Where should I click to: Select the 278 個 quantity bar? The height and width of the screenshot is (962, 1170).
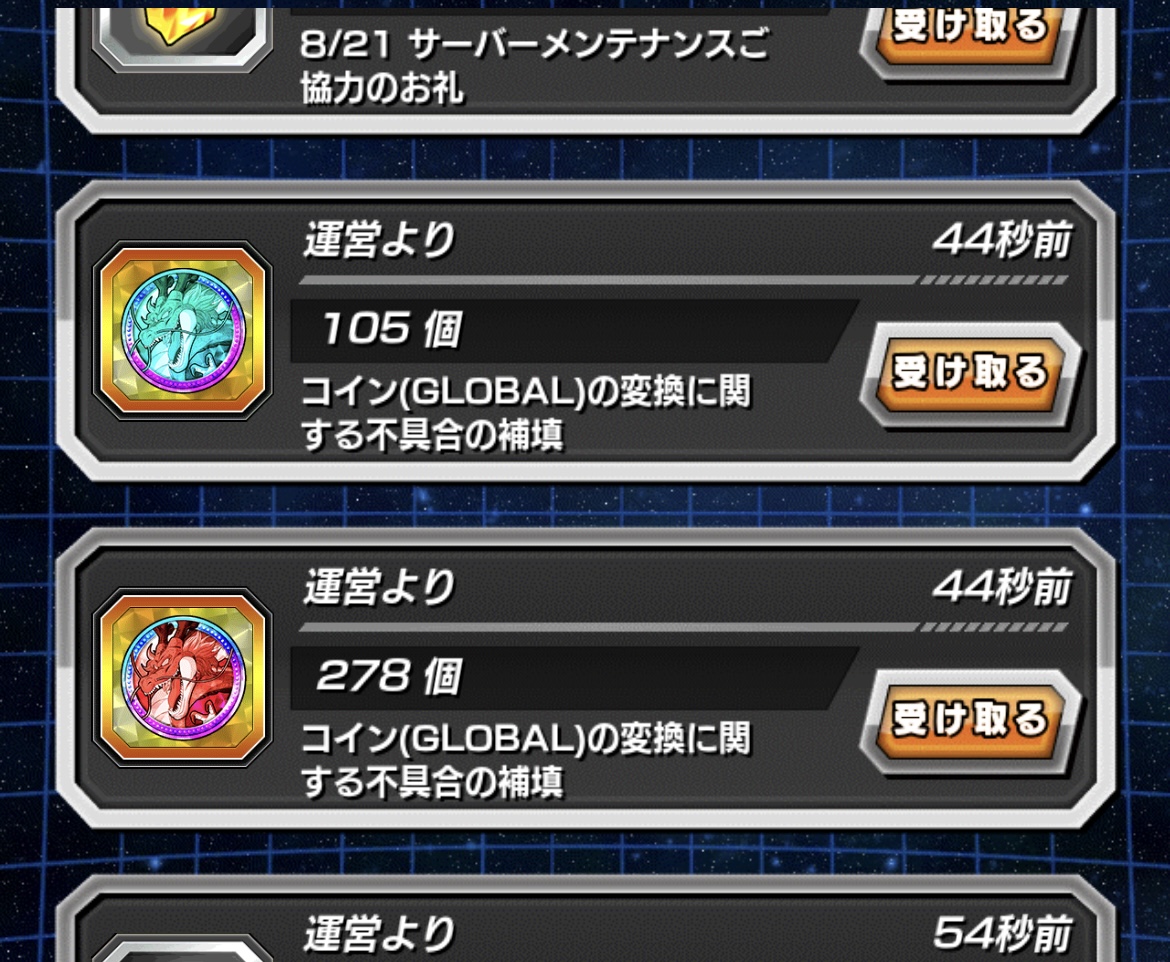(x=573, y=677)
